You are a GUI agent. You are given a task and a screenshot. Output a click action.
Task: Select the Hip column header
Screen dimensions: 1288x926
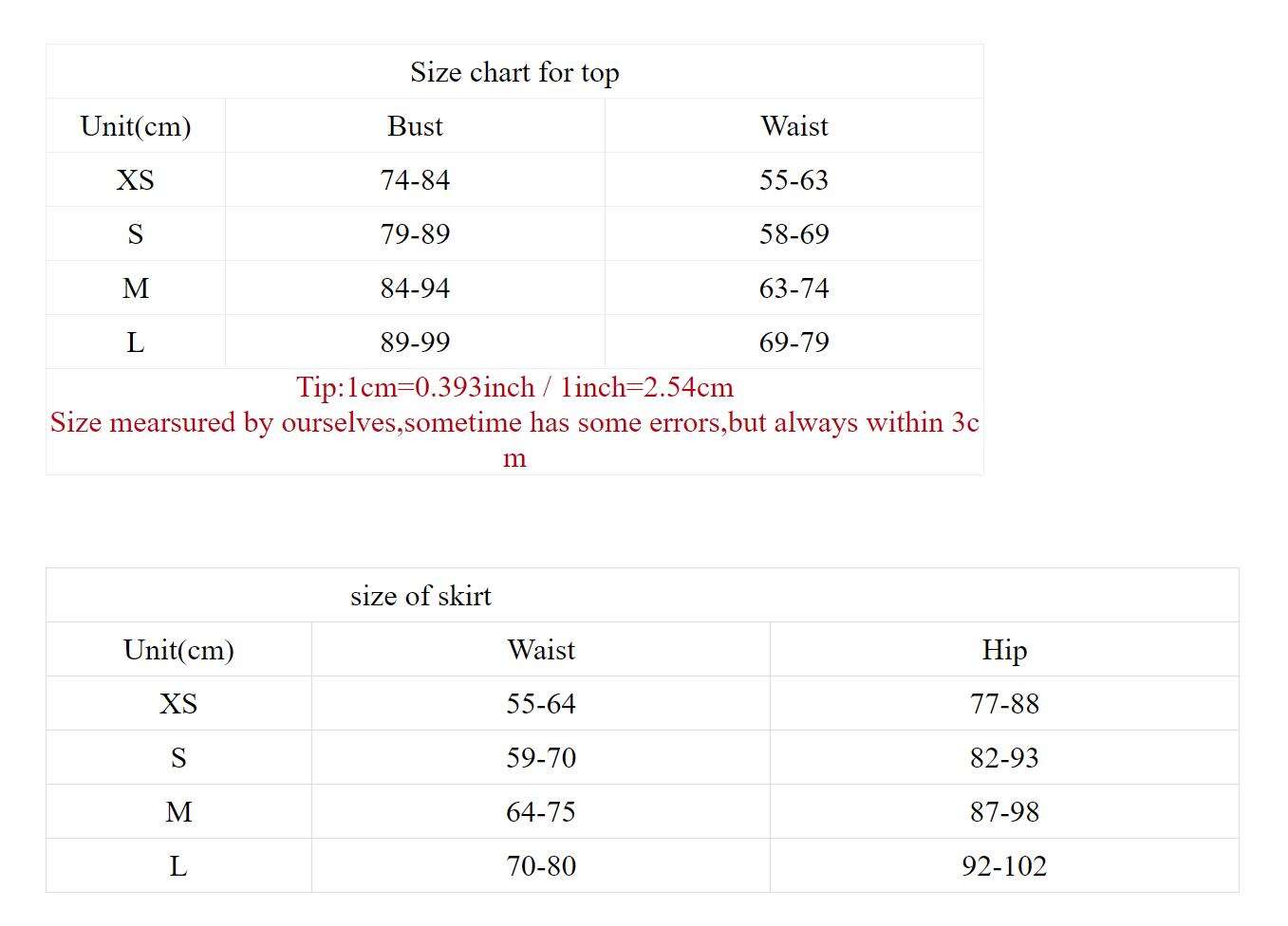1004,650
